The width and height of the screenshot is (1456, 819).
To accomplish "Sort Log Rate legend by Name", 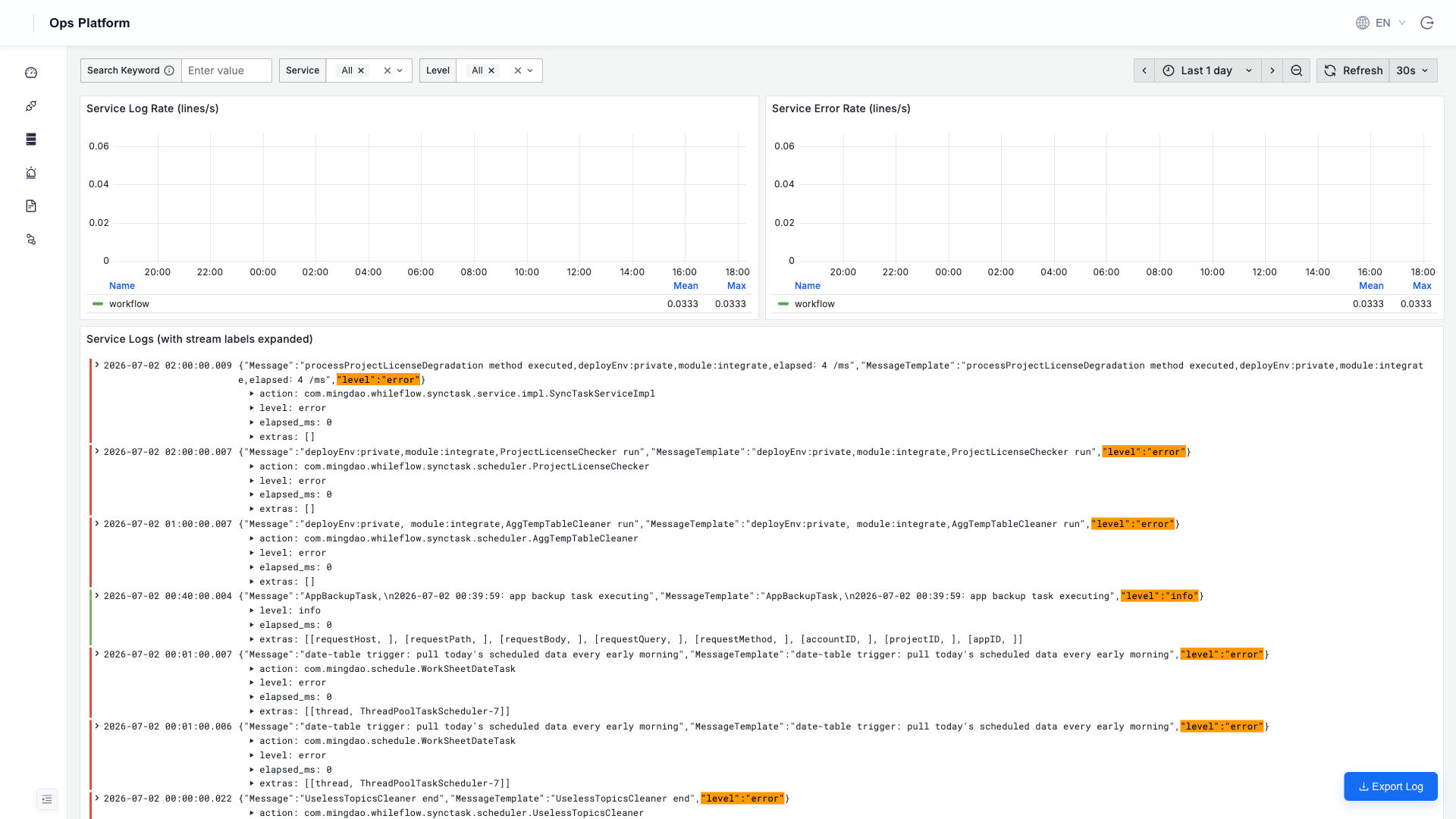I will (122, 286).
